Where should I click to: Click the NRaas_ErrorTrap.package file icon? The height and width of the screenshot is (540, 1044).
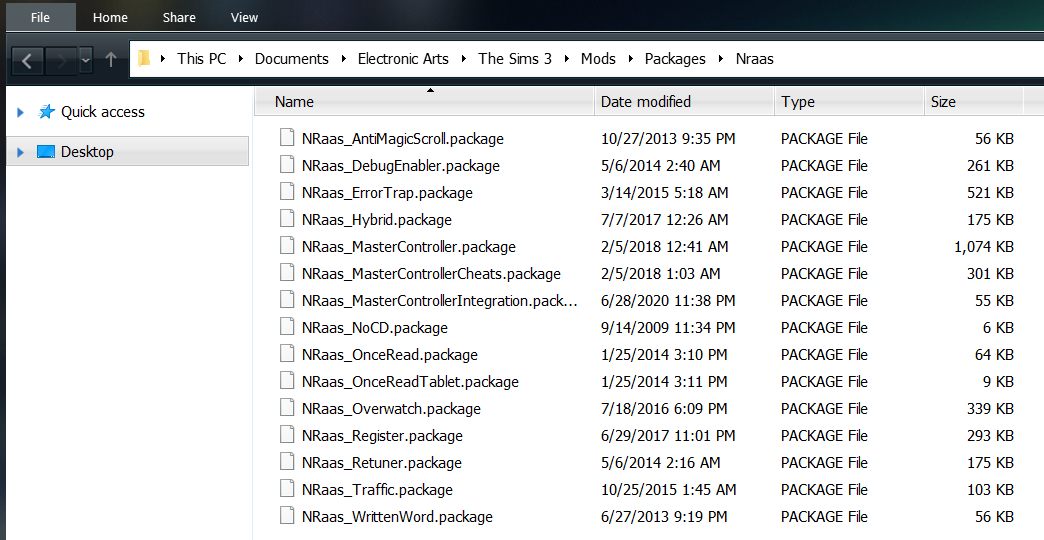click(x=287, y=192)
